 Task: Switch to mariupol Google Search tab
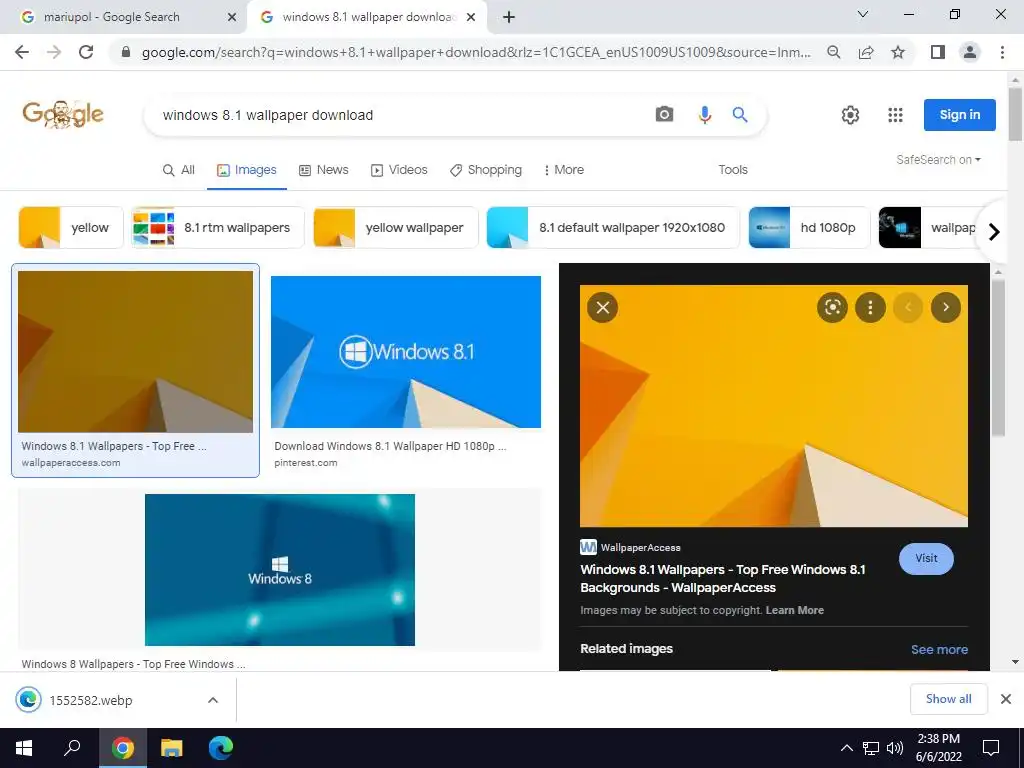pos(124,18)
